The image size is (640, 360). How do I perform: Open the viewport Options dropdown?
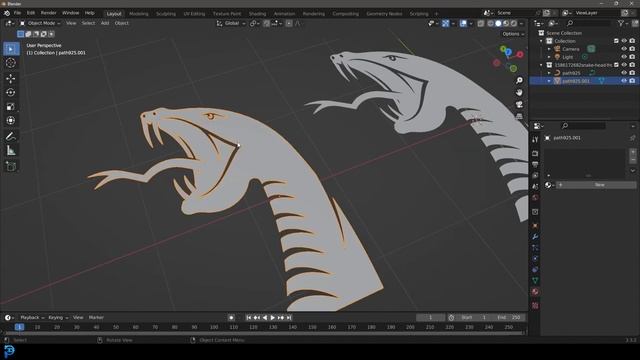click(513, 34)
